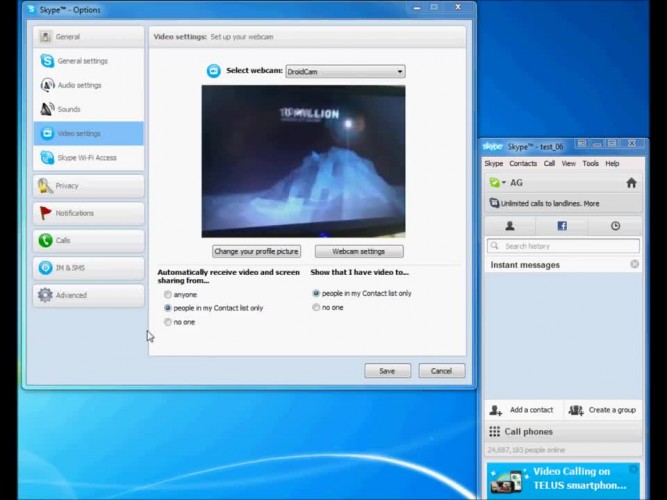Click the Create a group icon
Viewport: 667px width, 500px height.
[x=576, y=410]
